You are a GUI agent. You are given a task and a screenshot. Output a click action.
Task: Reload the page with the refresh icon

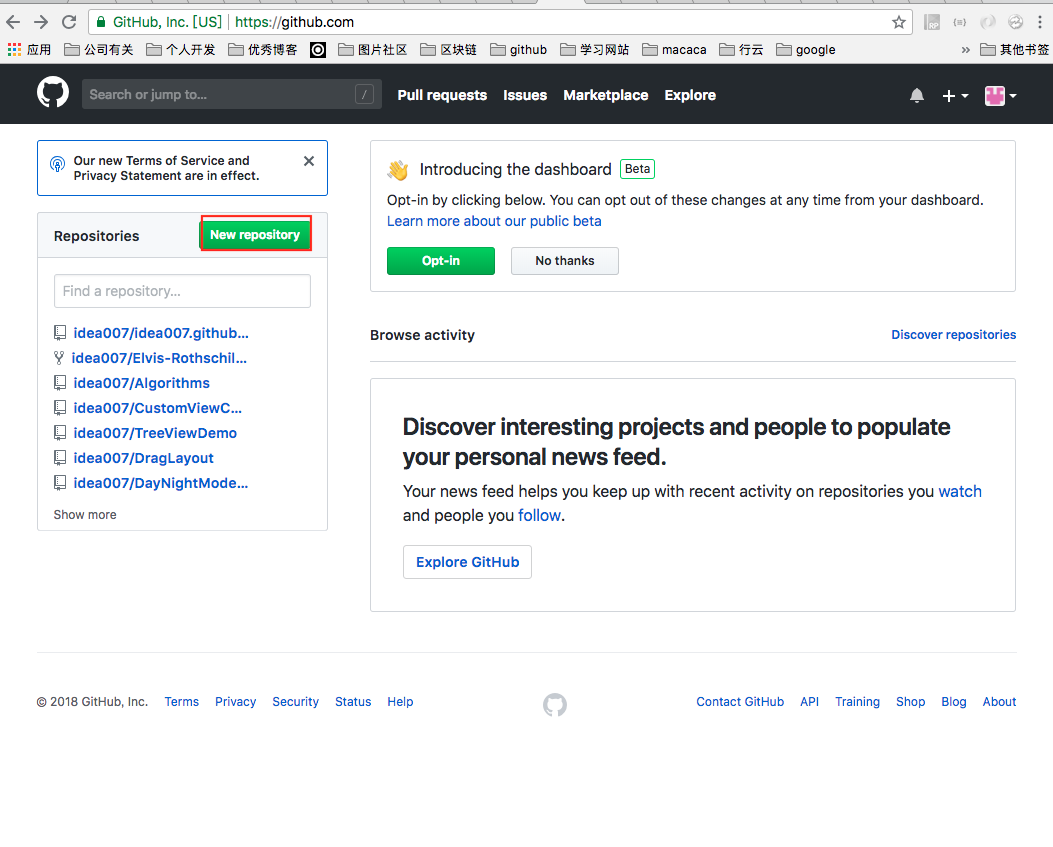[x=69, y=22]
